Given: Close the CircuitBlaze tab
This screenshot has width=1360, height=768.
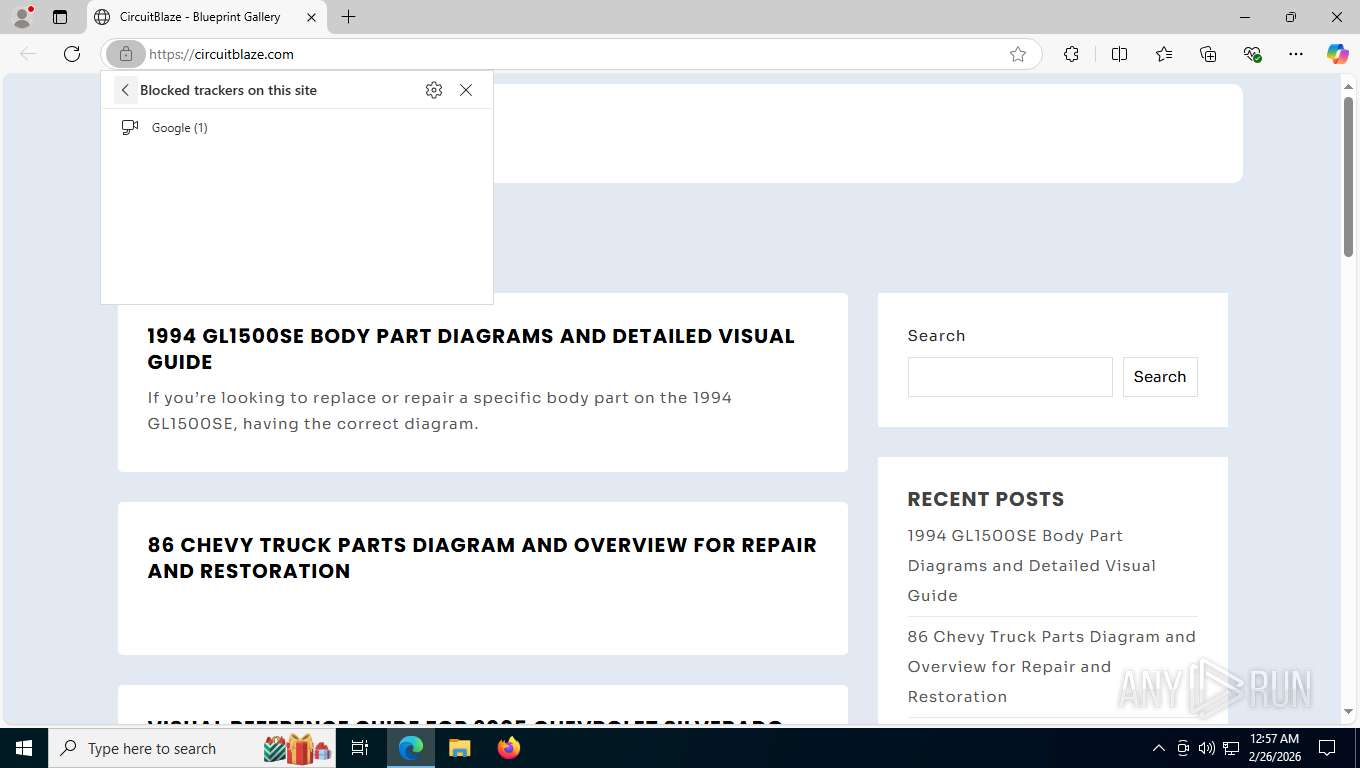Looking at the screenshot, I should [x=311, y=17].
